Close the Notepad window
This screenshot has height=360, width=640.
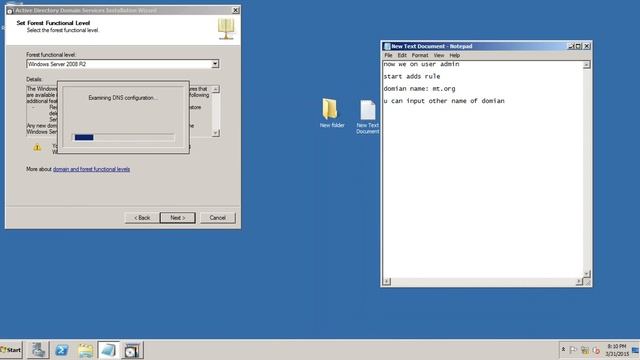click(x=587, y=46)
